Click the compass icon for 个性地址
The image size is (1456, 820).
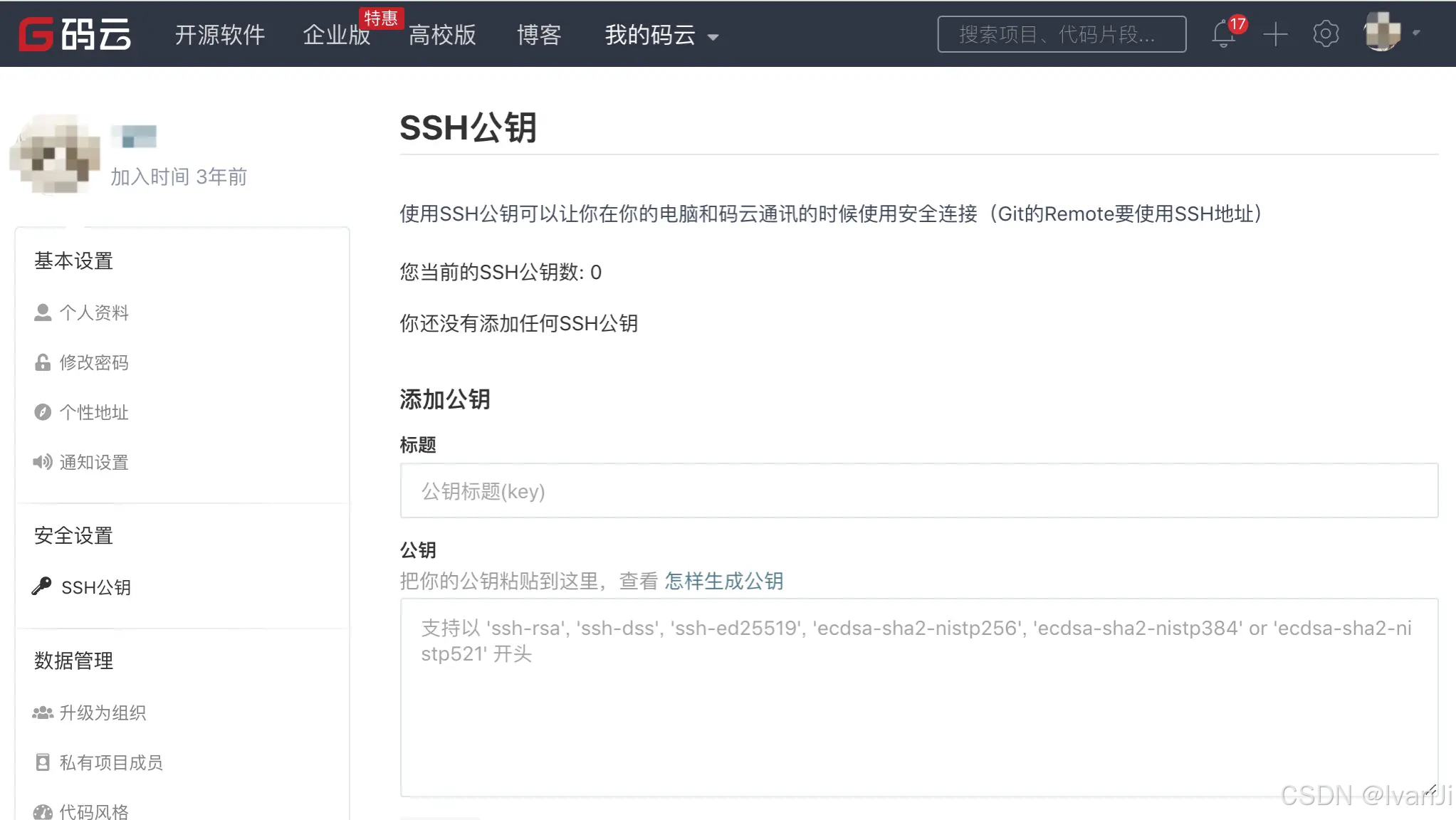tap(43, 412)
